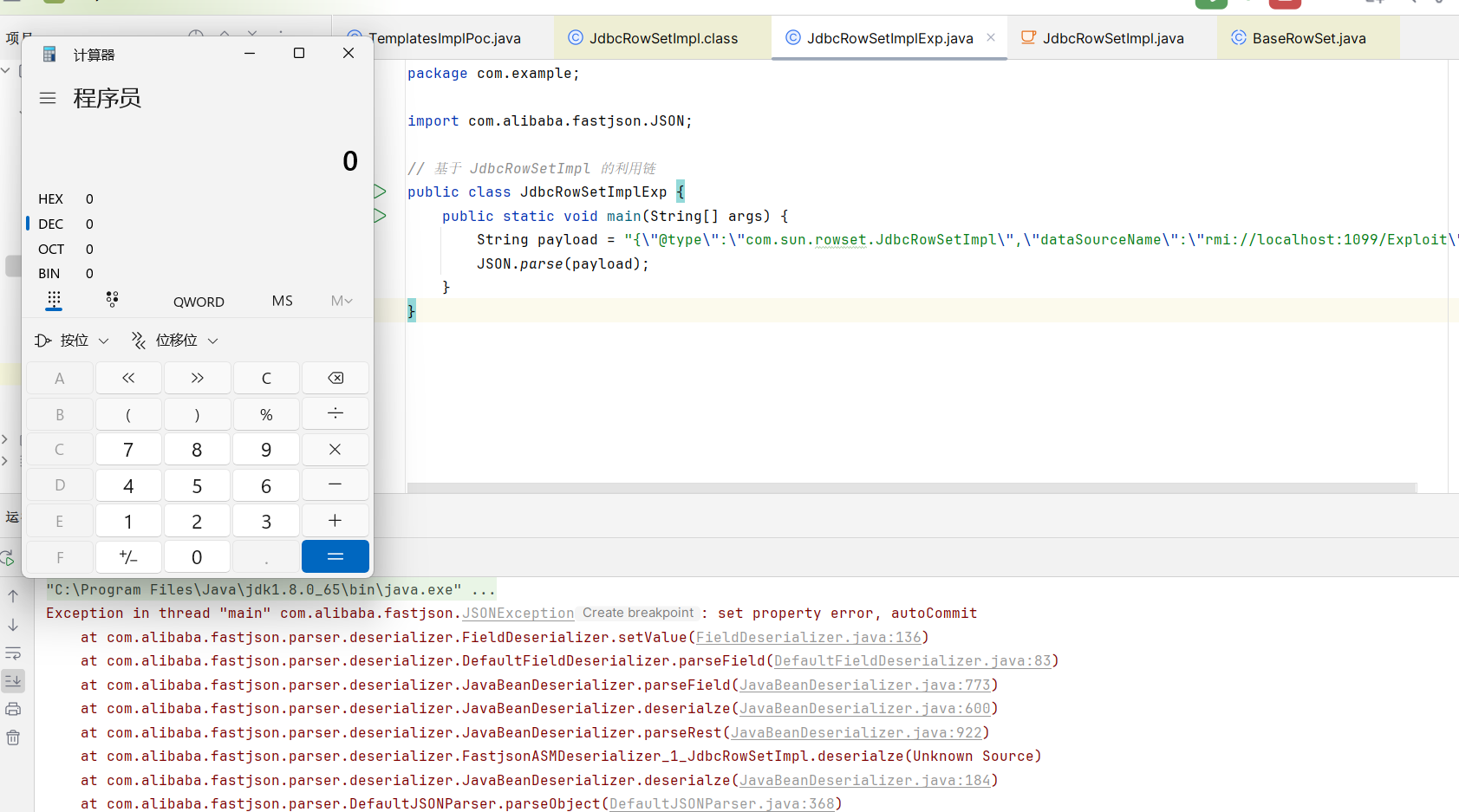1459x812 pixels.
Task: Click the percent % key
Action: (266, 414)
